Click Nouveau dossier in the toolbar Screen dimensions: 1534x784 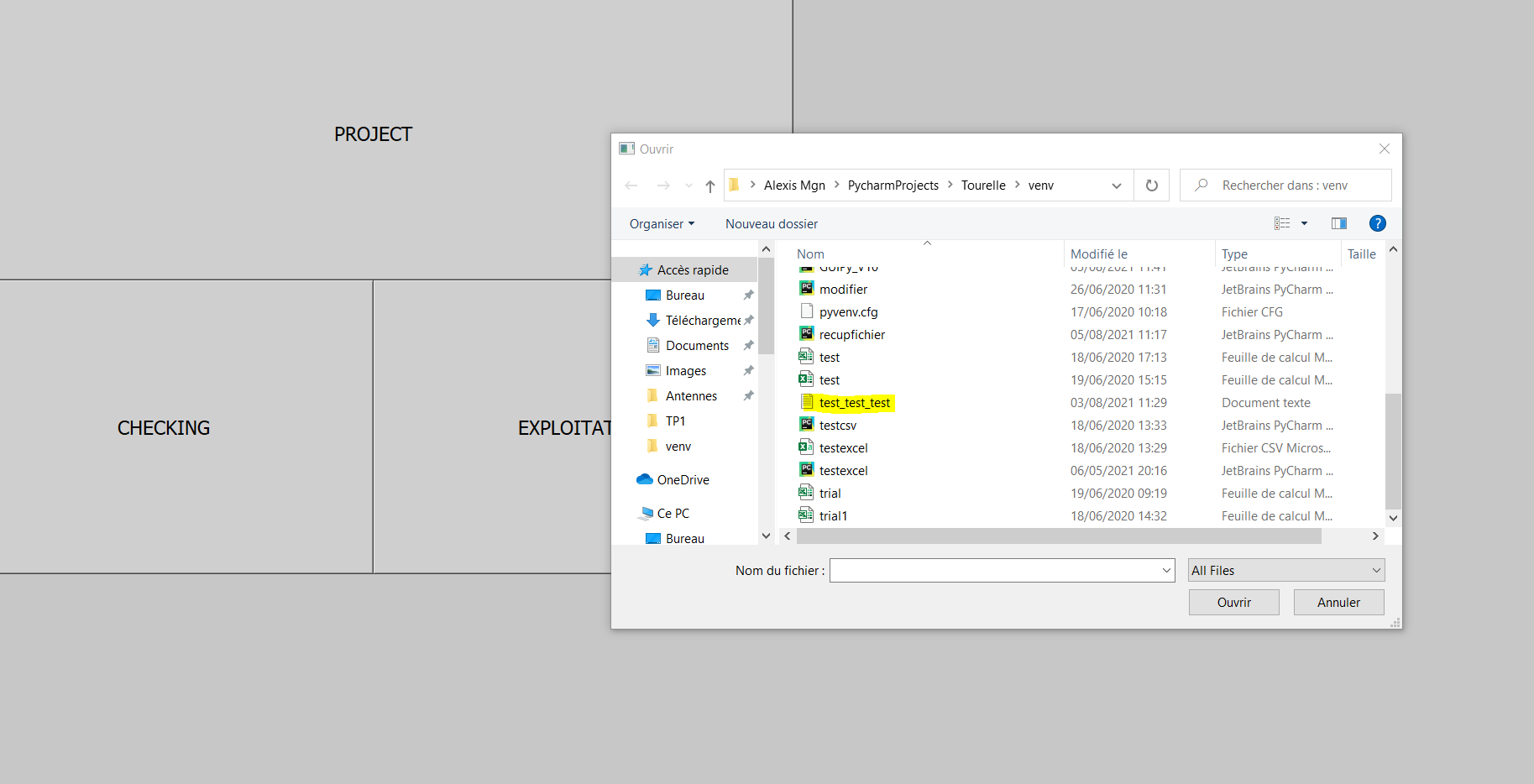[x=771, y=224]
